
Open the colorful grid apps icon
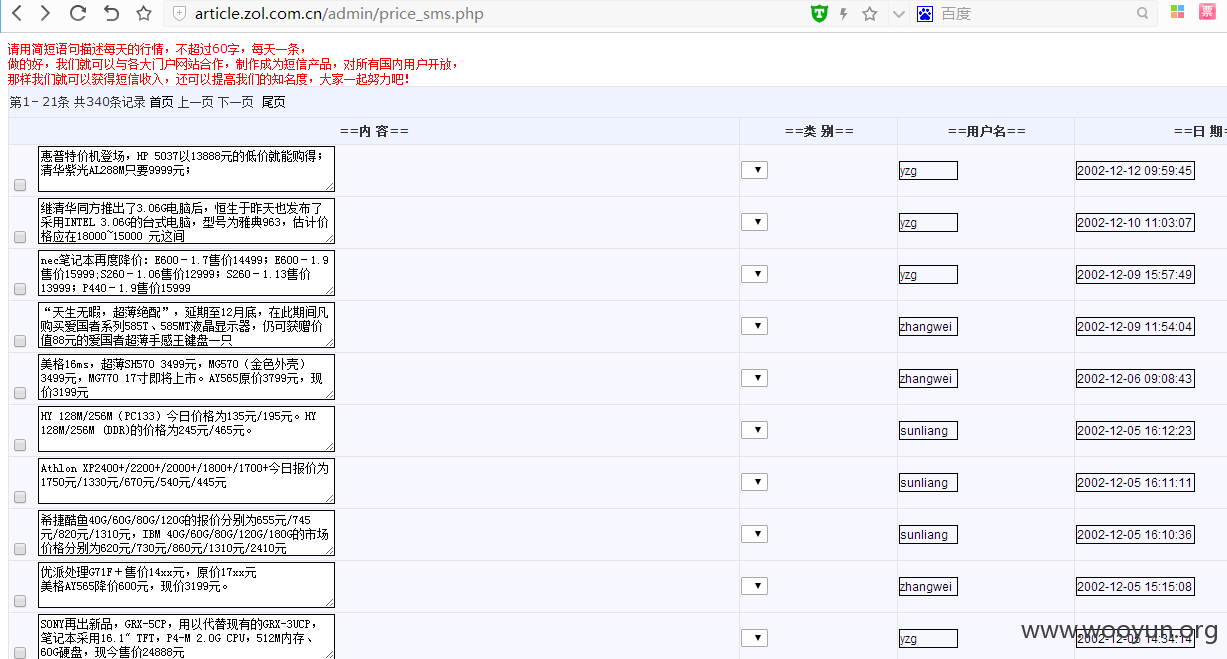click(x=1178, y=12)
